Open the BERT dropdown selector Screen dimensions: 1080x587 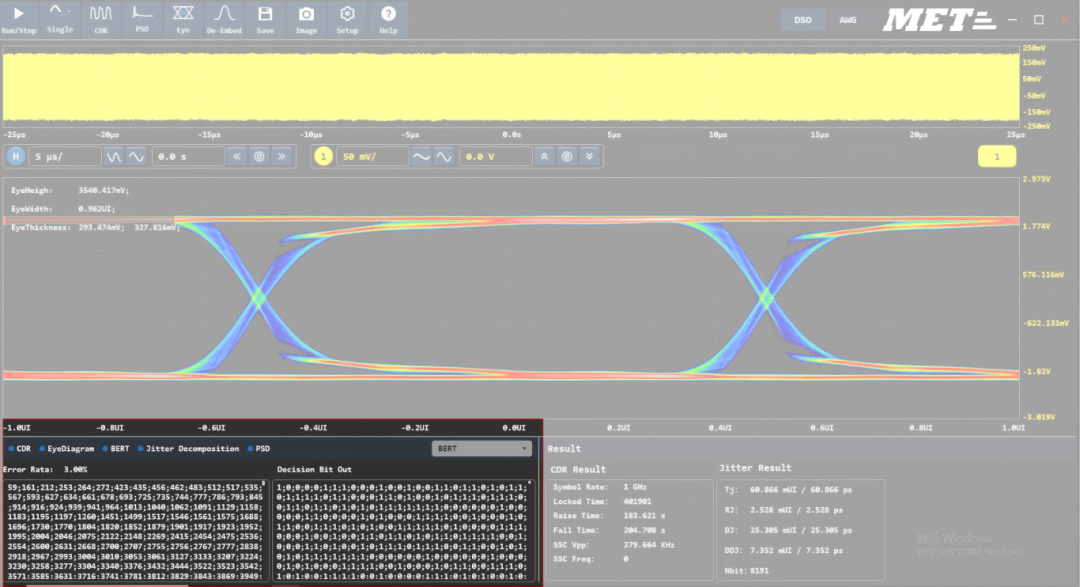tap(481, 449)
